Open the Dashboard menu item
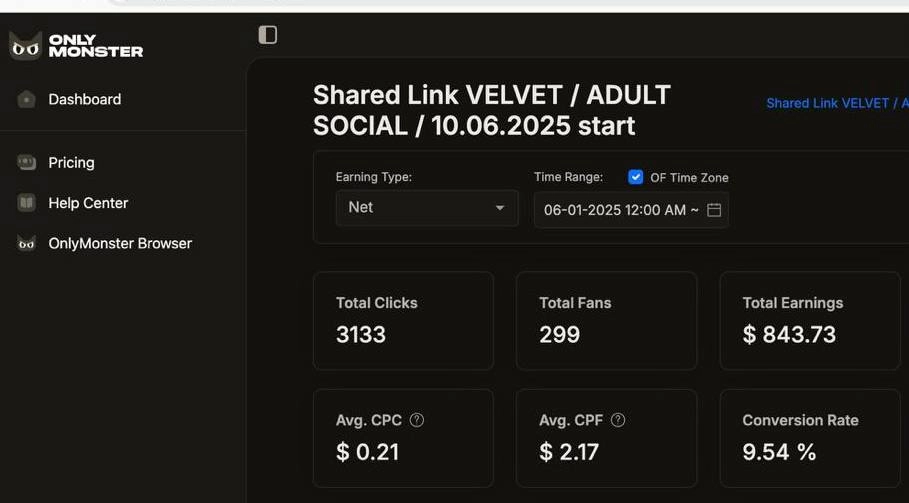This screenshot has height=503, width=909. [x=85, y=99]
